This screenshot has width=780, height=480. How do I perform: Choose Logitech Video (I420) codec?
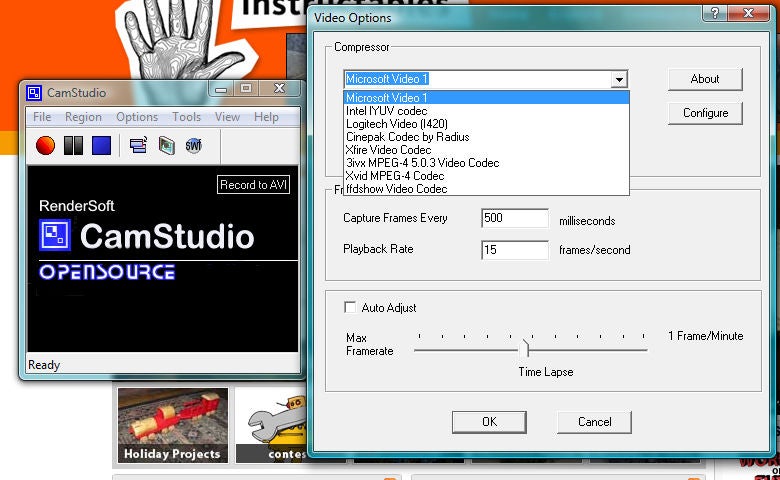487,123
